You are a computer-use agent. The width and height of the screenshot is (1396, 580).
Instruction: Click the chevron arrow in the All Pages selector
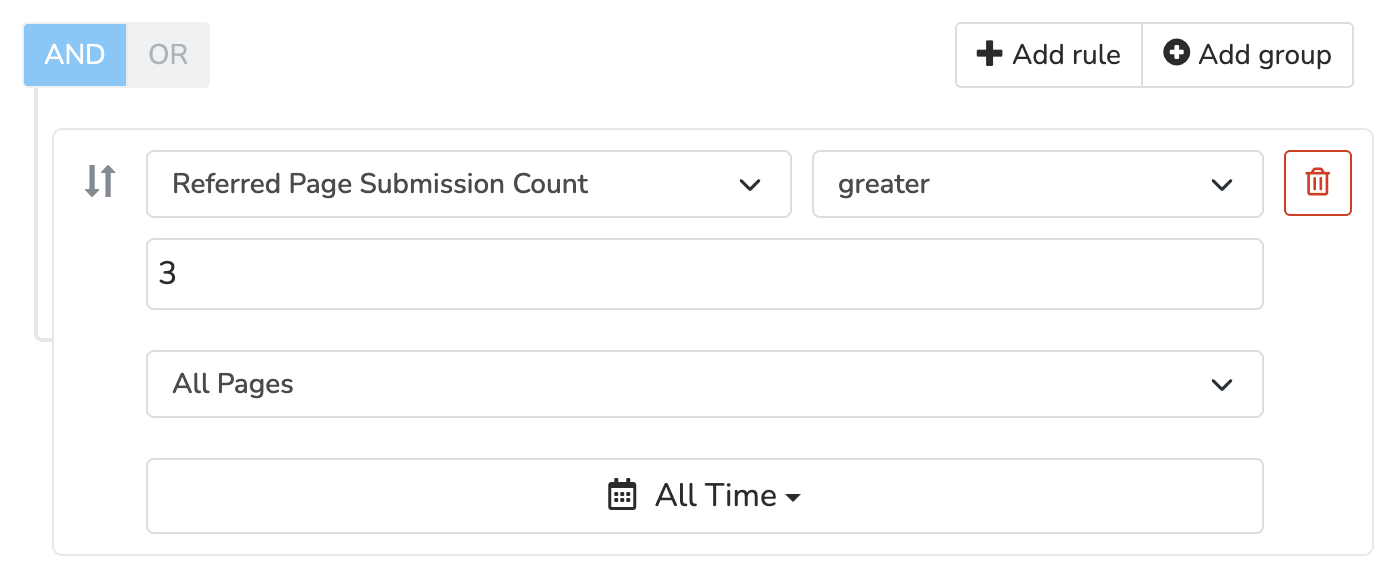point(1221,385)
